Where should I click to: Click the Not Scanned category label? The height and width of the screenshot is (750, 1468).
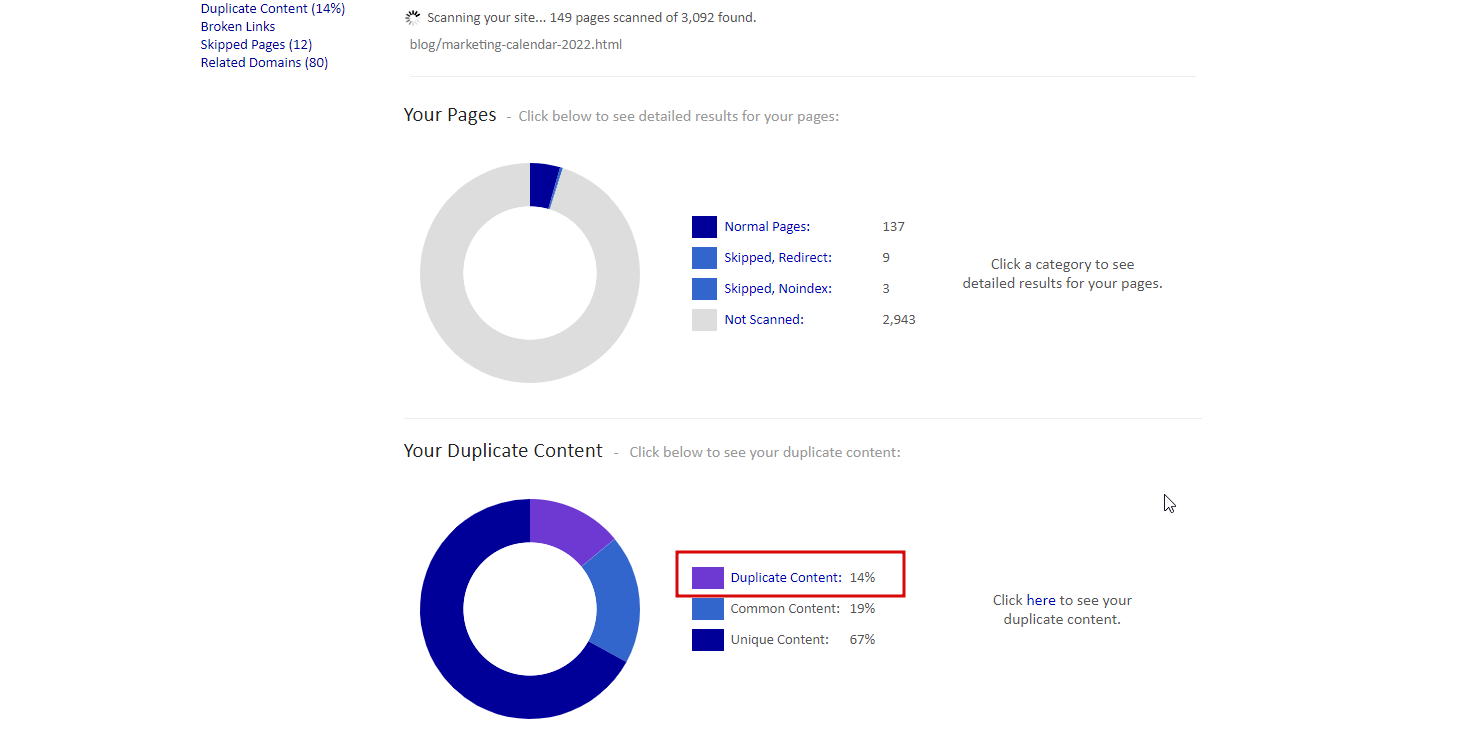pyautogui.click(x=763, y=319)
